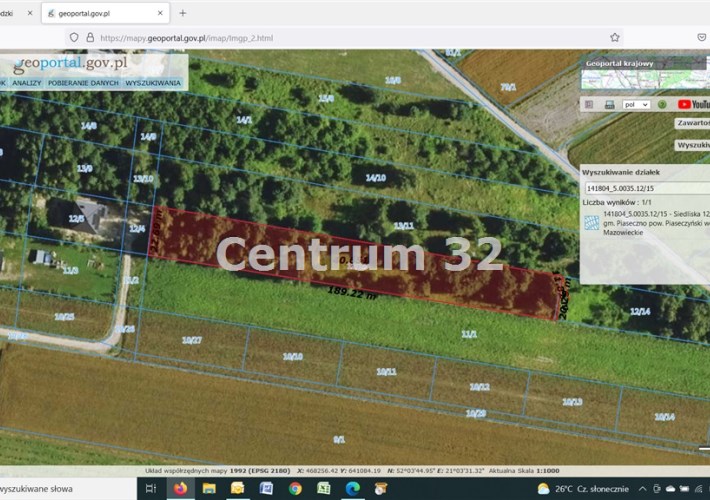
Task: Click the shield icon in address bar
Action: point(72,38)
